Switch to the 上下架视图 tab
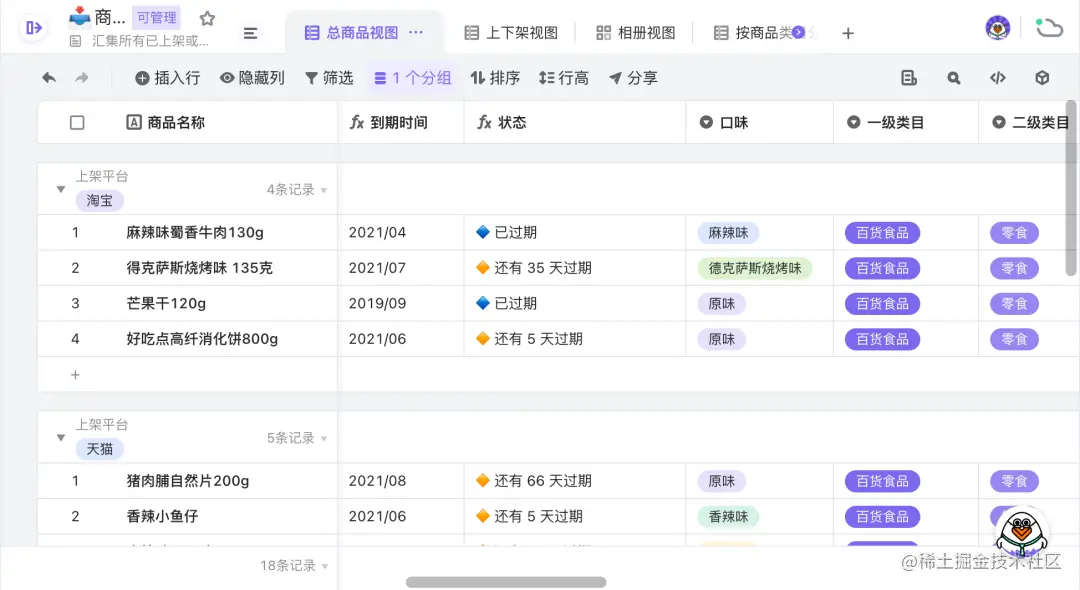The width and height of the screenshot is (1080, 590). coord(511,31)
